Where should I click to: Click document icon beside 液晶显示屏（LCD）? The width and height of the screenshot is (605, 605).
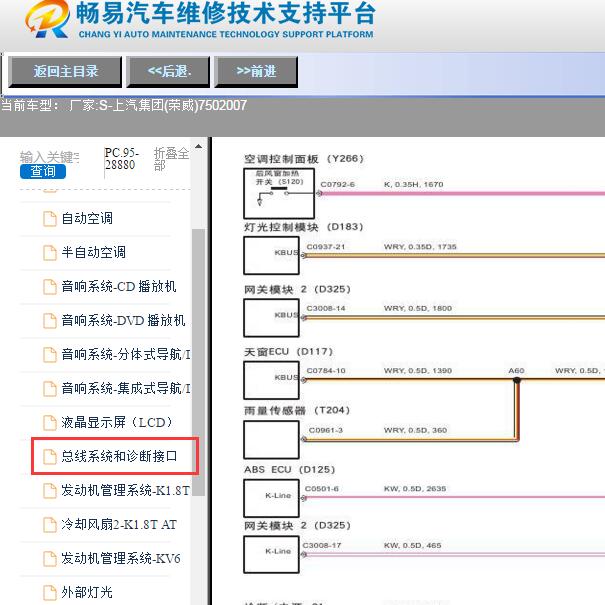click(x=49, y=422)
